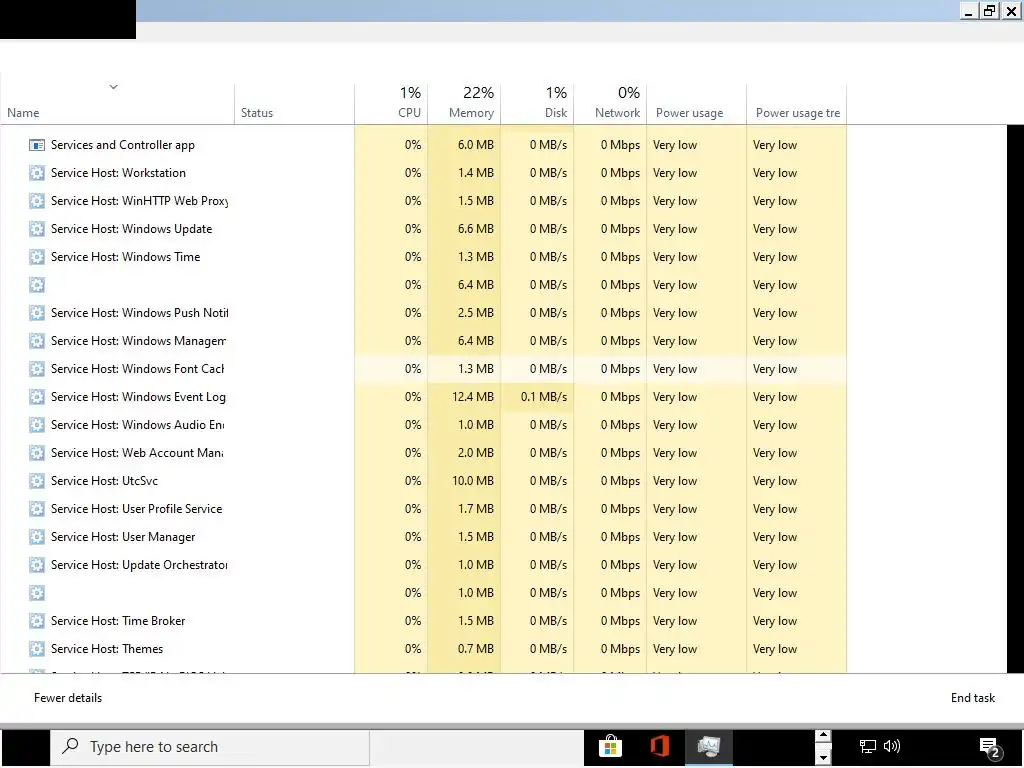Screen dimensions: 1024x768
Task: Click the 0.7 MB memory value
Action: pos(475,649)
